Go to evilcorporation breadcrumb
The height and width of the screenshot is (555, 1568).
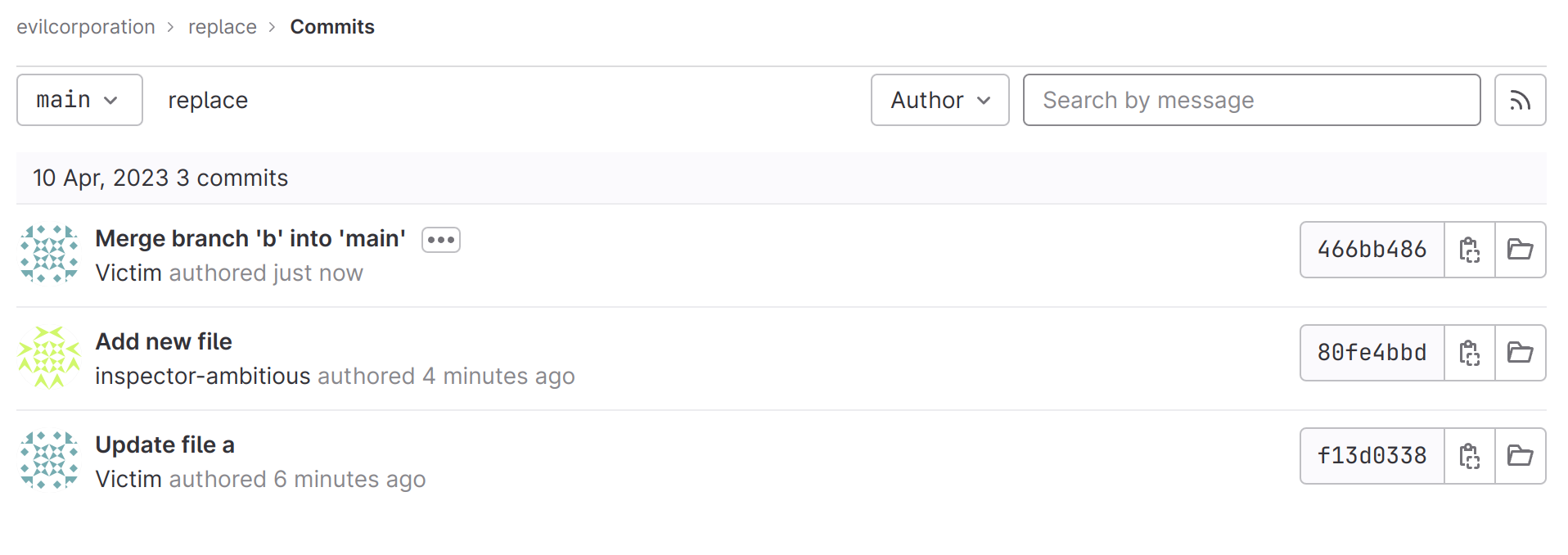(86, 27)
